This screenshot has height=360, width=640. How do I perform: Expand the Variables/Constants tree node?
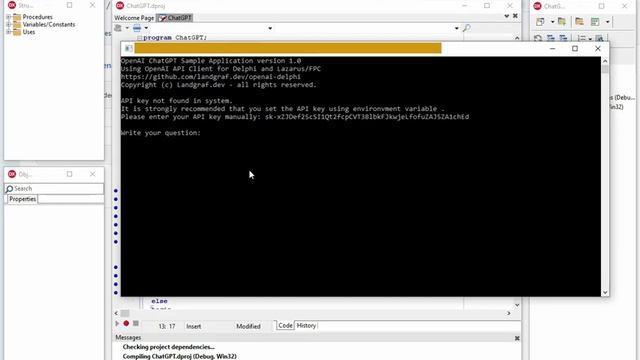[8, 24]
